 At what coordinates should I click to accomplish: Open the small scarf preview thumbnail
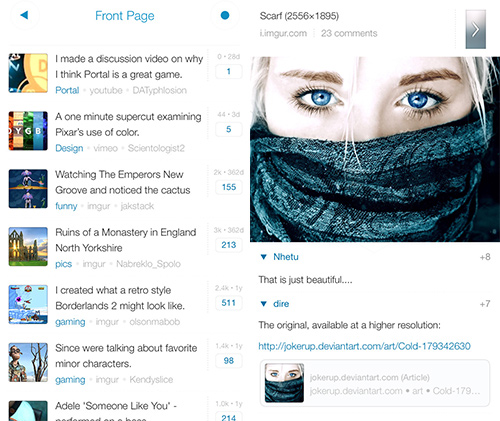(284, 383)
